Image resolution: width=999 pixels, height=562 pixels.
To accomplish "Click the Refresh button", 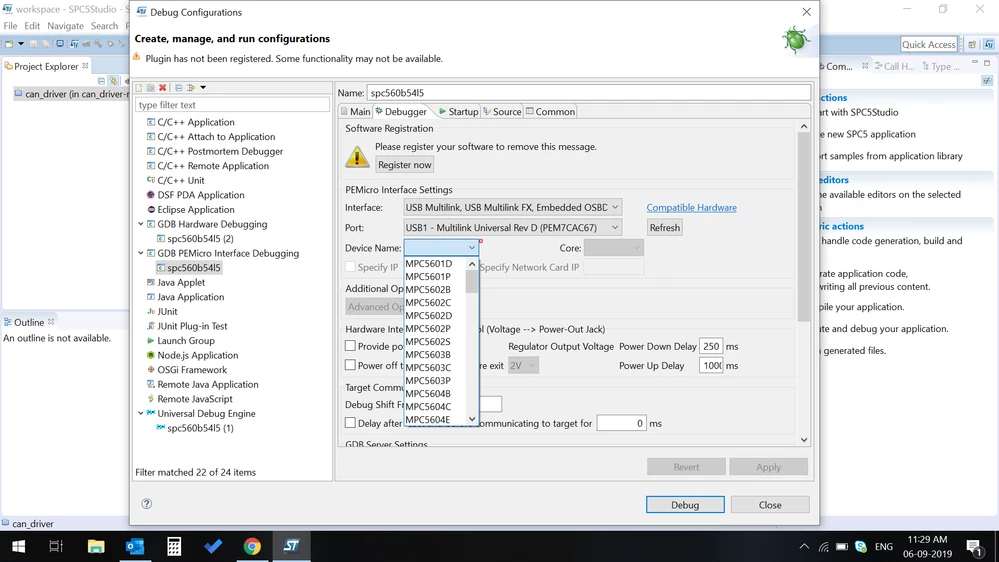I will (x=665, y=227).
